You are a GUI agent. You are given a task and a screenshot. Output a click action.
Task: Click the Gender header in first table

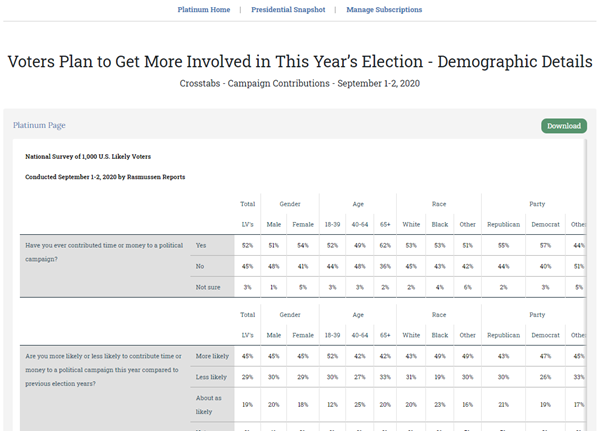290,204
